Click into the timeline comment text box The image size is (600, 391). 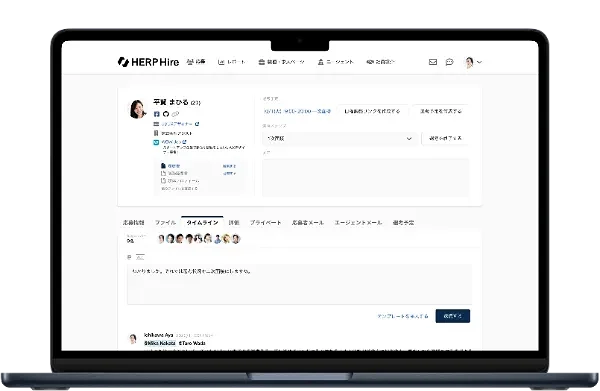299,284
